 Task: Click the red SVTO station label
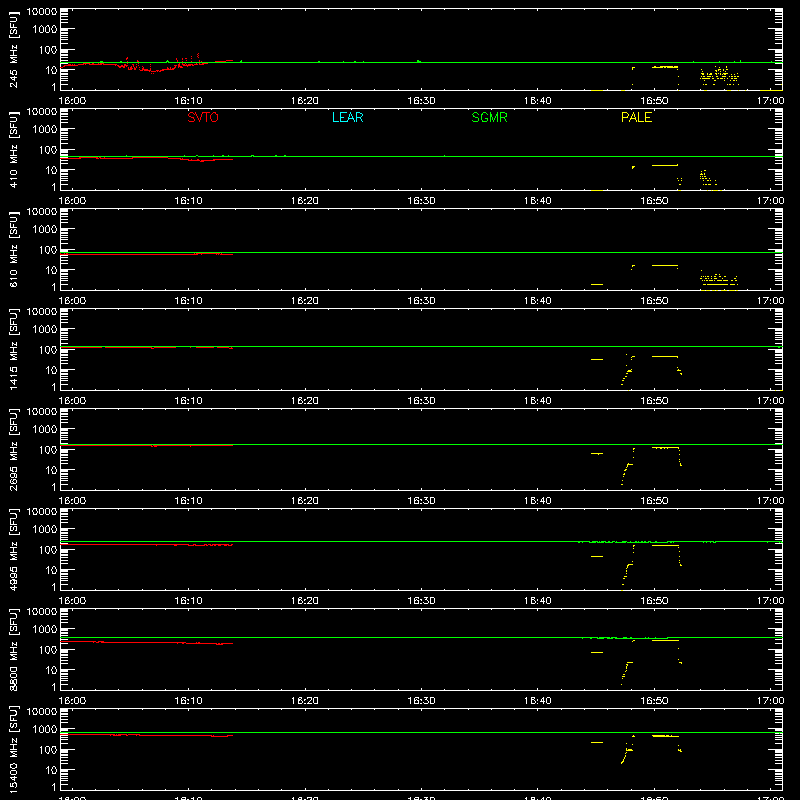(203, 117)
